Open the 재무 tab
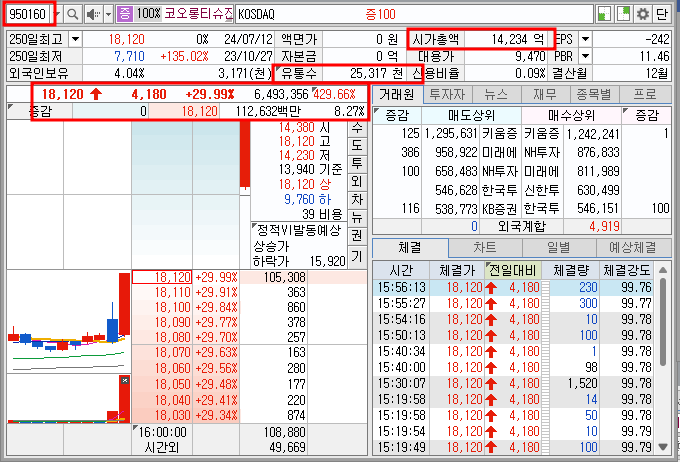 coord(545,94)
